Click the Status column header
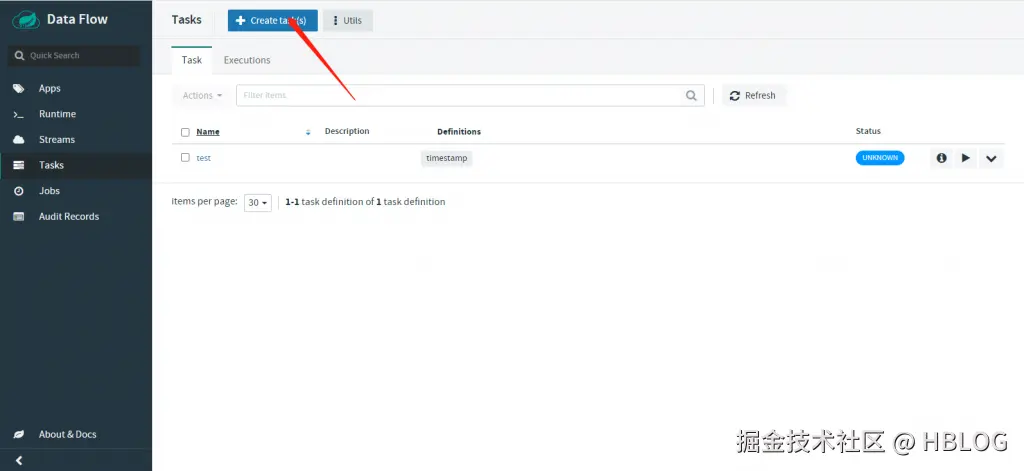Screen dimensions: 1024x471 pyautogui.click(x=868, y=131)
